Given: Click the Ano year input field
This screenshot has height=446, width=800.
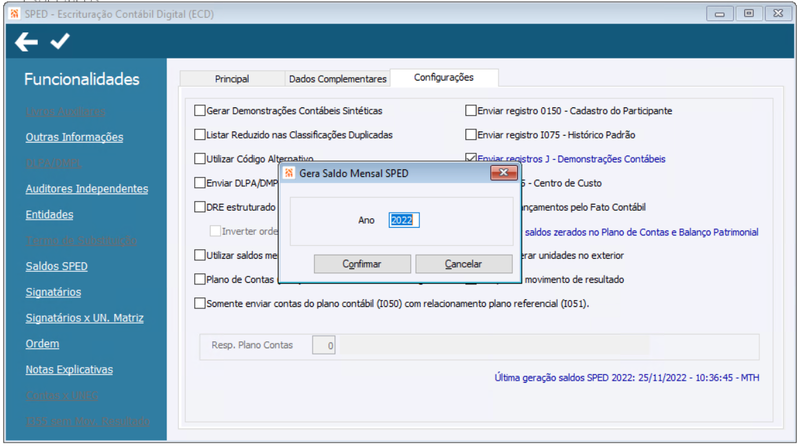Looking at the screenshot, I should pyautogui.click(x=404, y=220).
